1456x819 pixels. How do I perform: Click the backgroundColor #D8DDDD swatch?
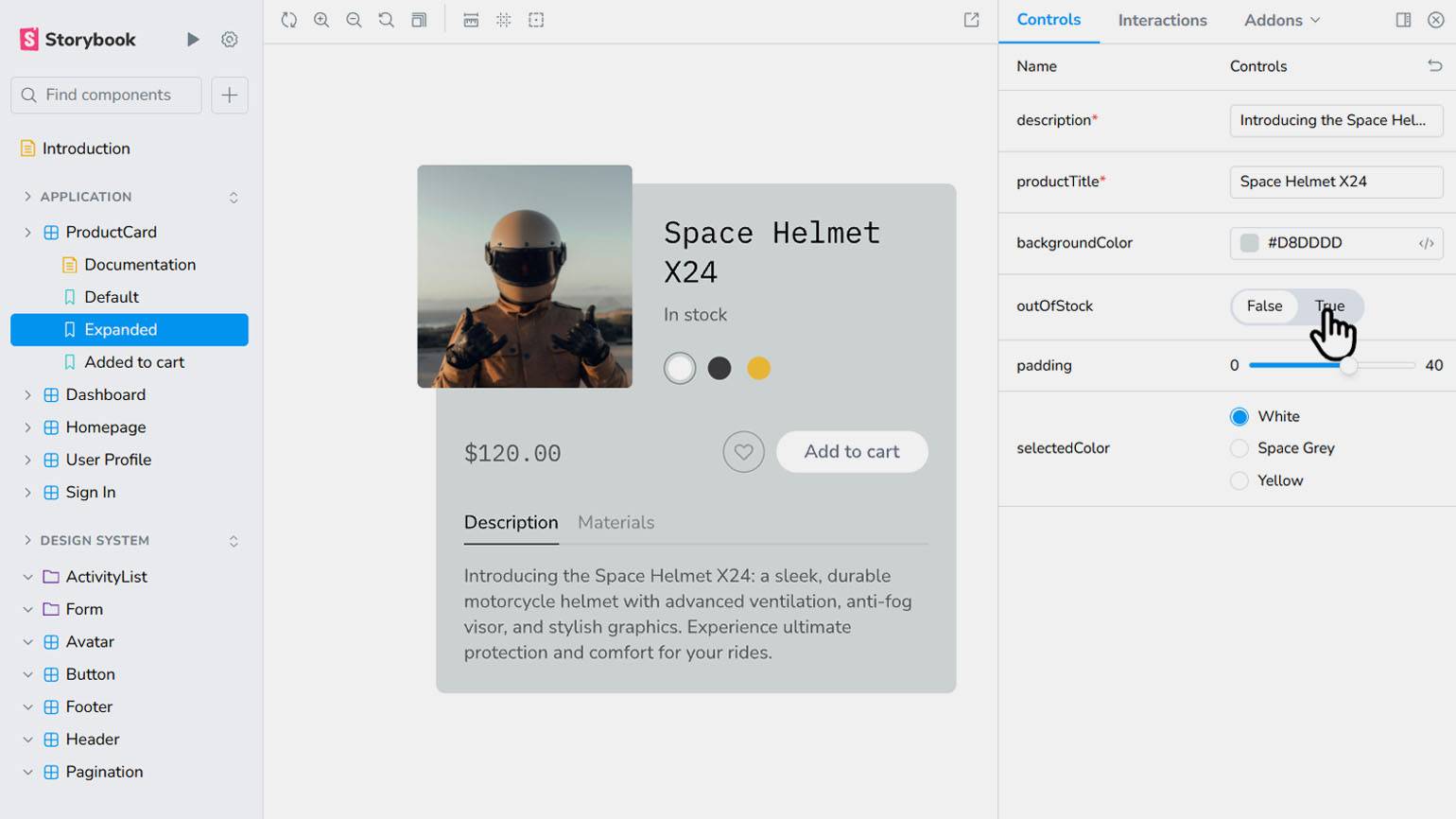click(x=1249, y=243)
